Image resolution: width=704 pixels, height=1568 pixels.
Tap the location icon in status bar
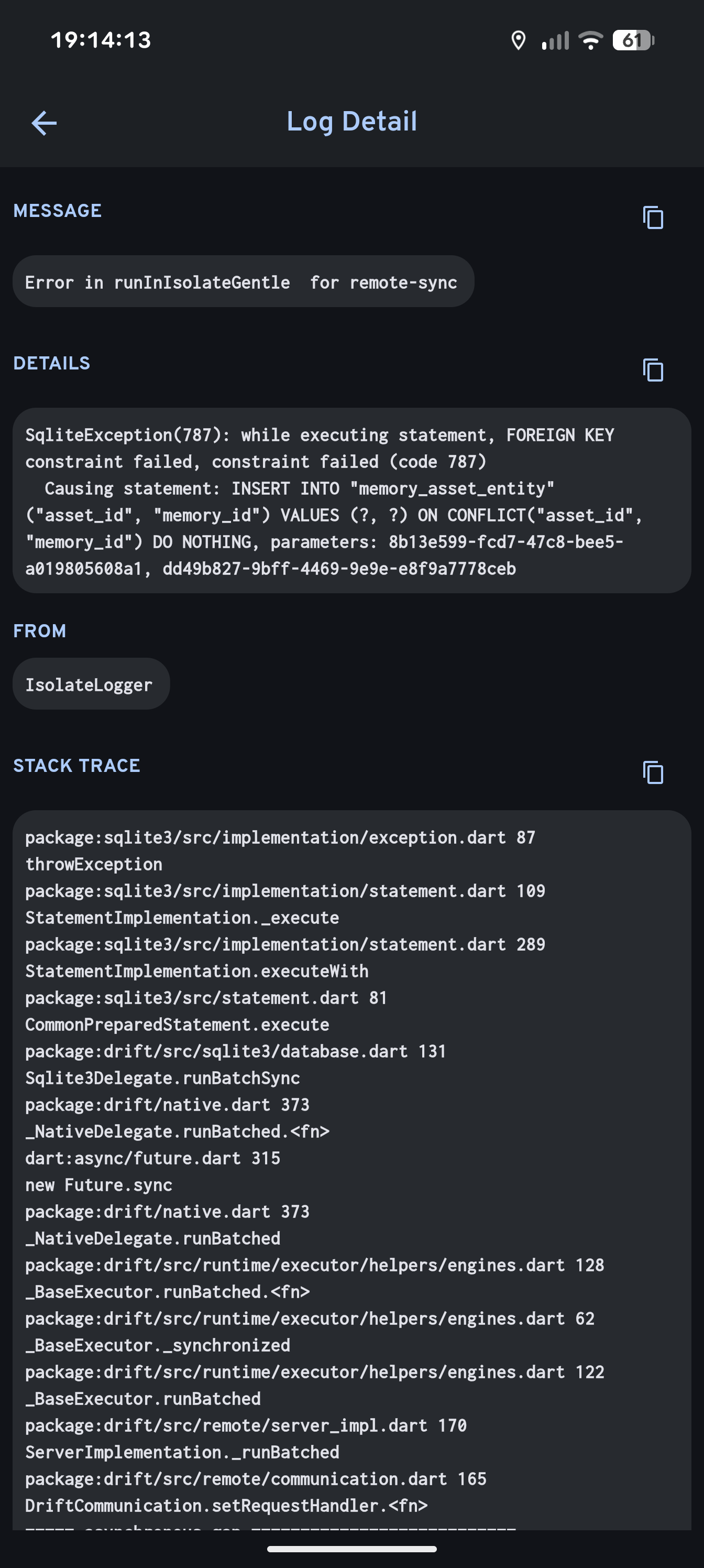click(x=518, y=41)
